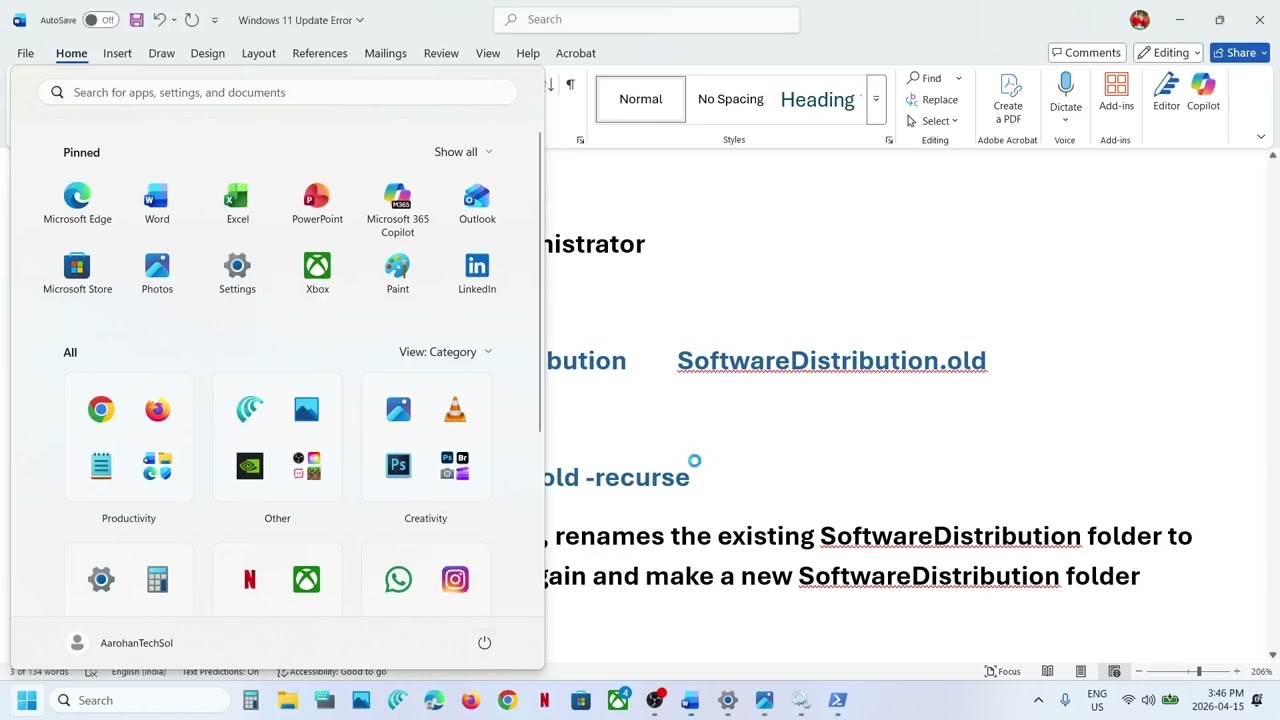Switch to Focus mode in the status bar

pyautogui.click(x=1002, y=671)
